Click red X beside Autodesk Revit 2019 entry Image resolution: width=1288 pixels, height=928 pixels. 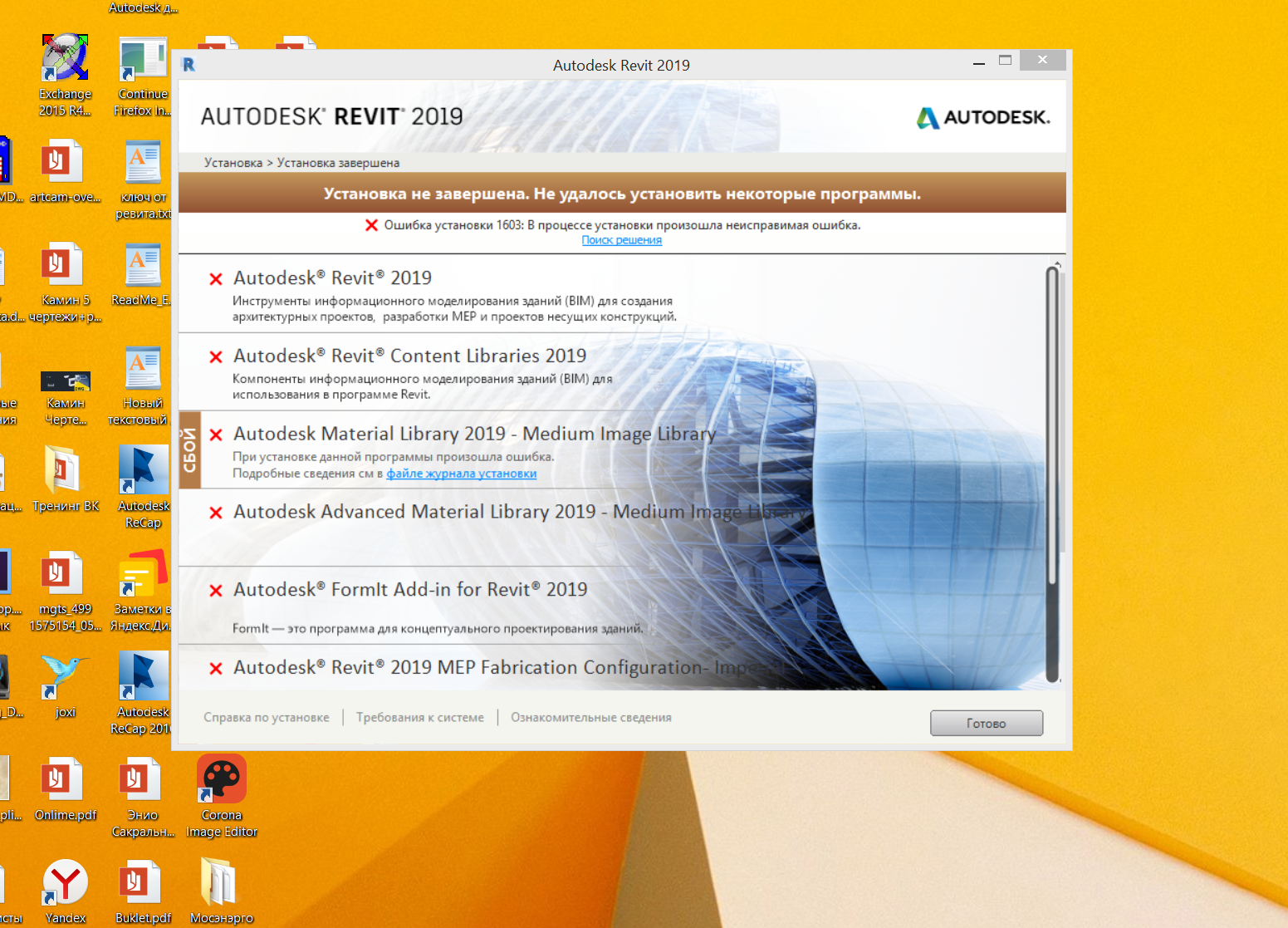216,279
